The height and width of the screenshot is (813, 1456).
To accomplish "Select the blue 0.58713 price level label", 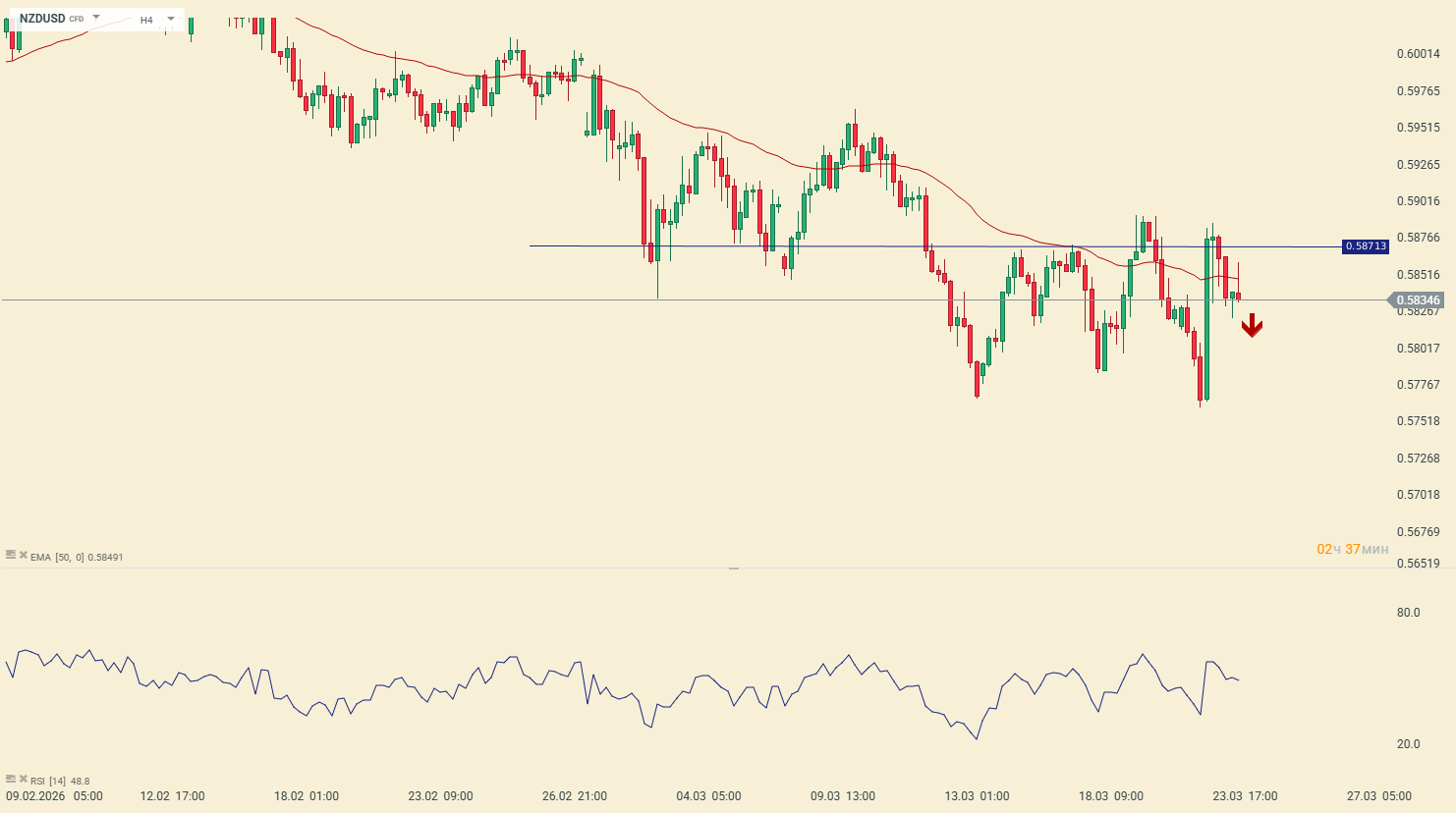I will coord(1366,246).
